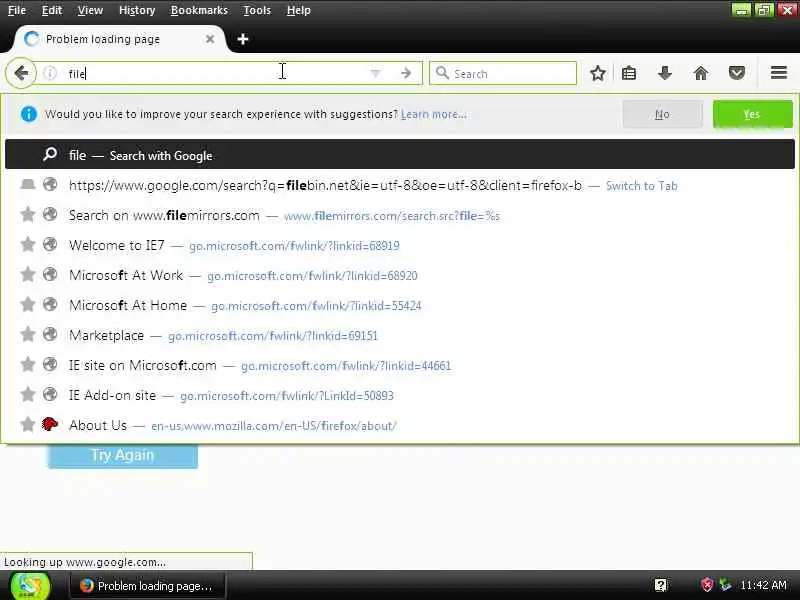Screen dimensions: 800x600
Task: Open the View menu
Action: coord(90,10)
